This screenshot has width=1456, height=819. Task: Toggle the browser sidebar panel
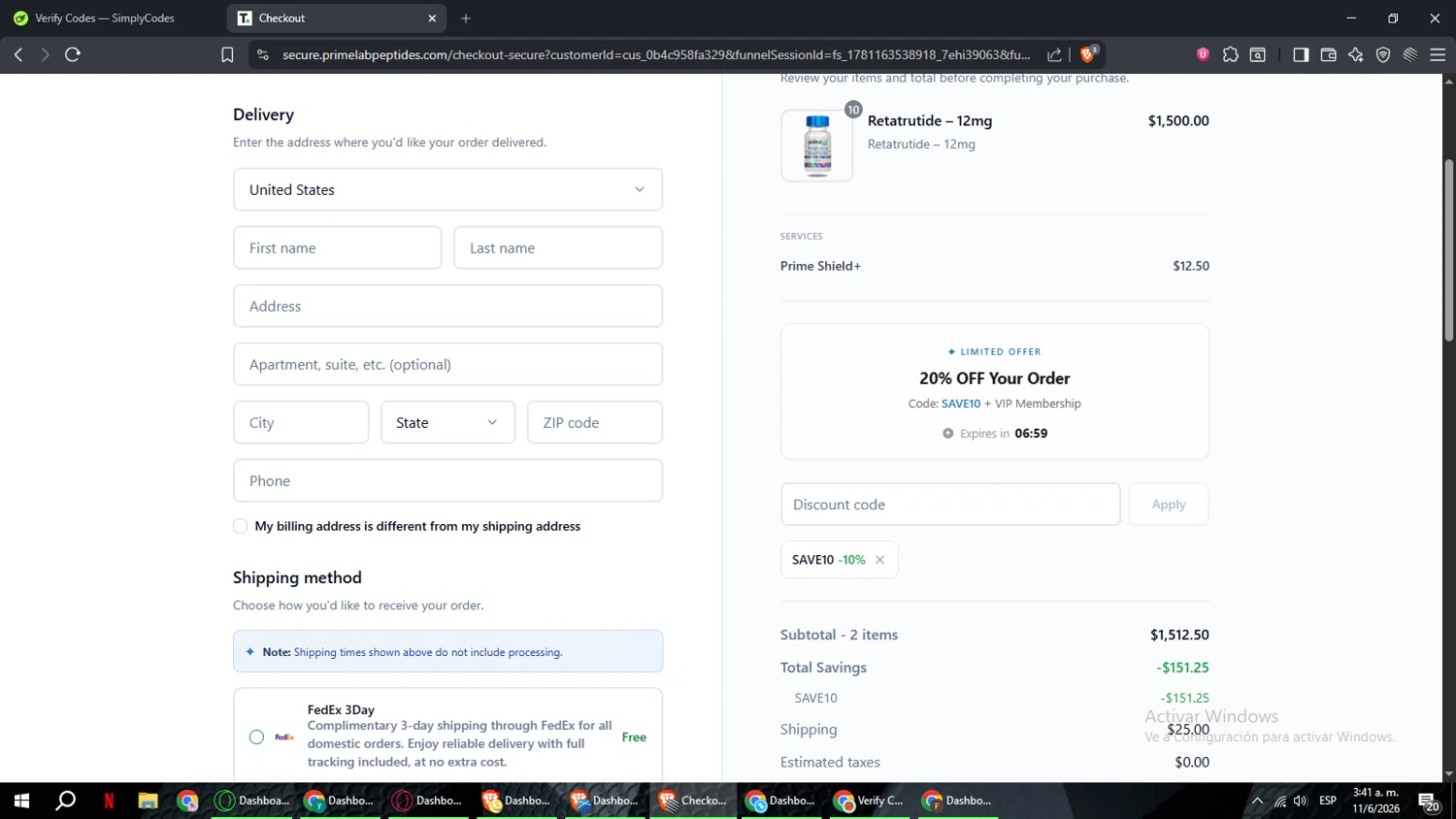coord(1301,54)
